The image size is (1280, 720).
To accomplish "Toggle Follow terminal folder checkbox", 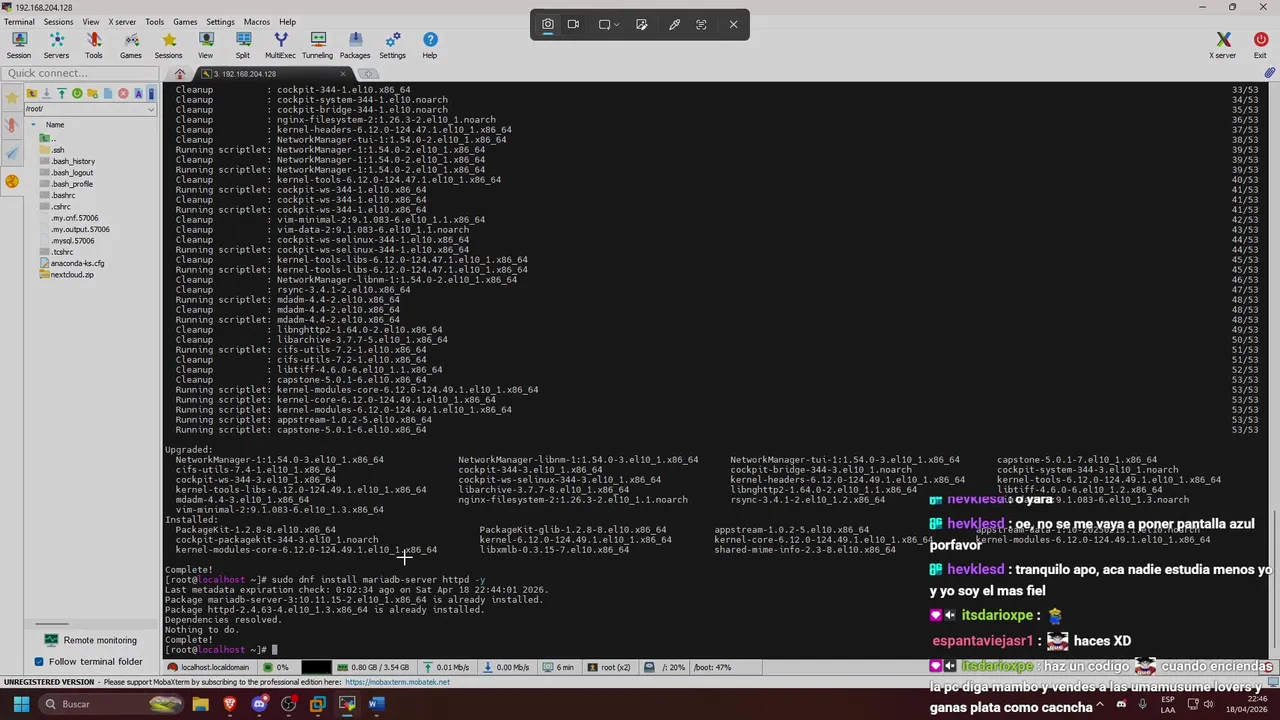I will [39, 661].
